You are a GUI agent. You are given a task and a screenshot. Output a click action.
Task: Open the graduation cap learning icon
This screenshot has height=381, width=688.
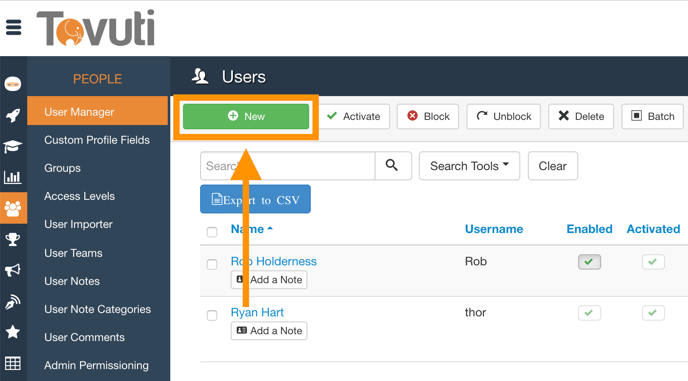[13, 146]
